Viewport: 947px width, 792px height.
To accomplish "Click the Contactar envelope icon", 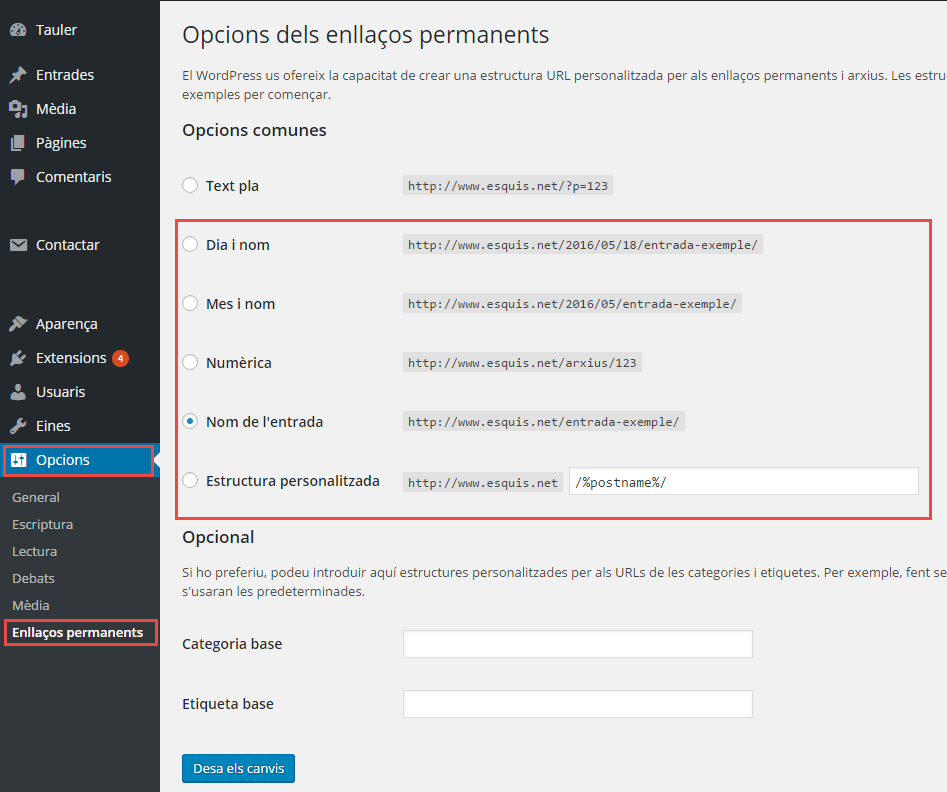I will [18, 245].
